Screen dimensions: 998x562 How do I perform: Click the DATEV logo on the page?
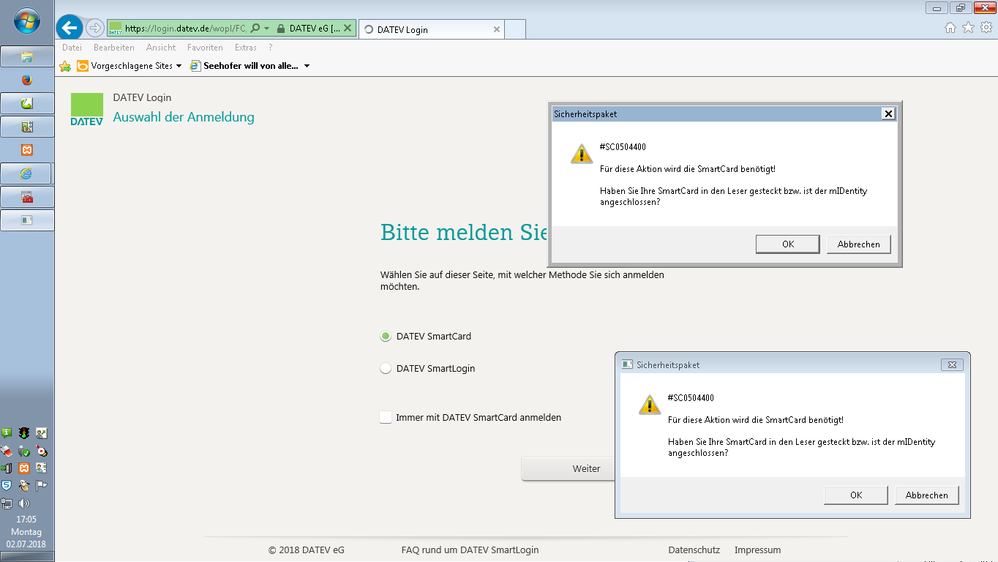point(87,109)
